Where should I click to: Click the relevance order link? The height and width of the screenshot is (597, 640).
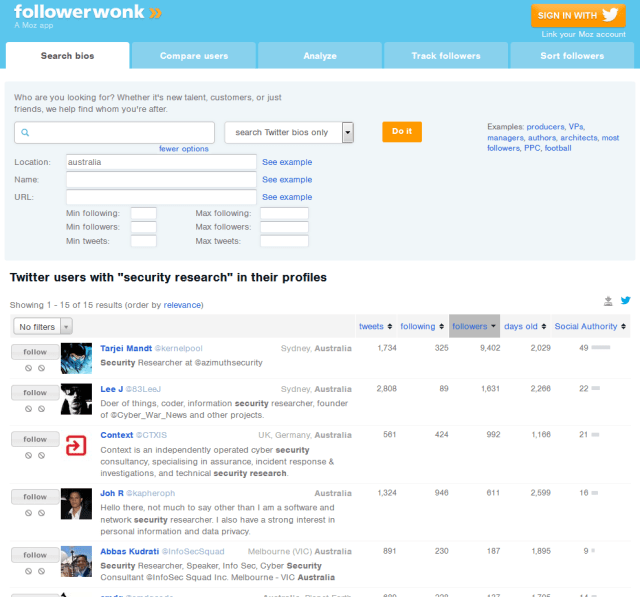coord(182,305)
